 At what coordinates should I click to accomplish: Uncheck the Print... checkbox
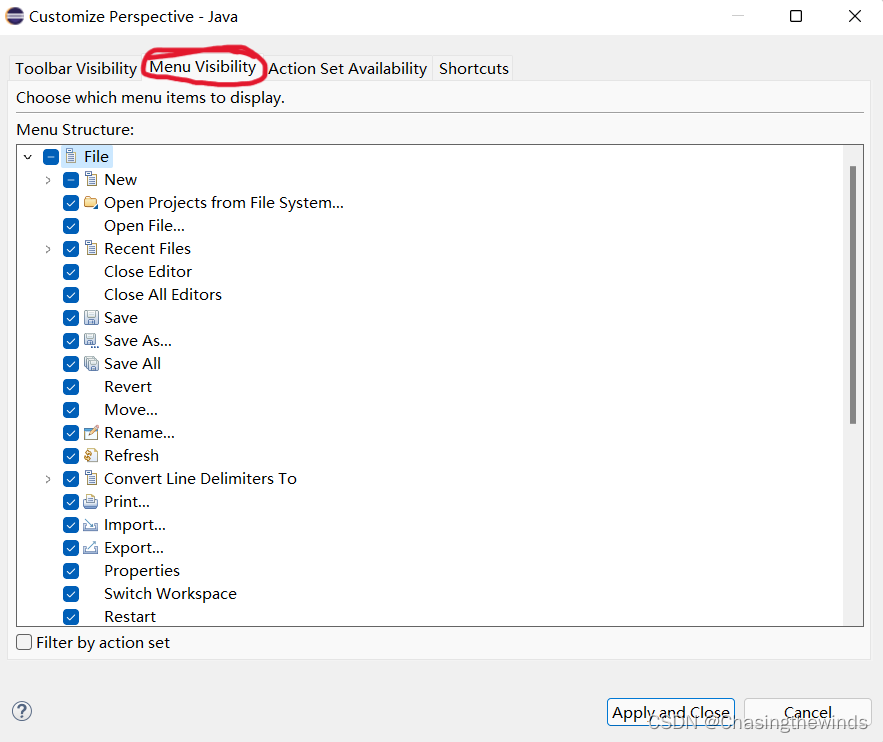(71, 502)
